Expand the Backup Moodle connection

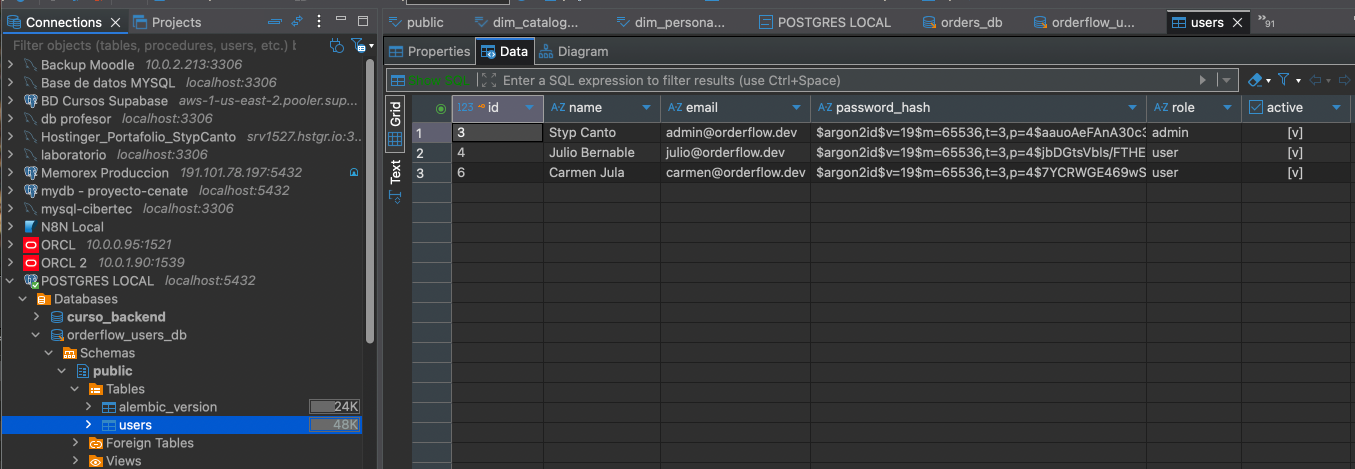(x=11, y=65)
